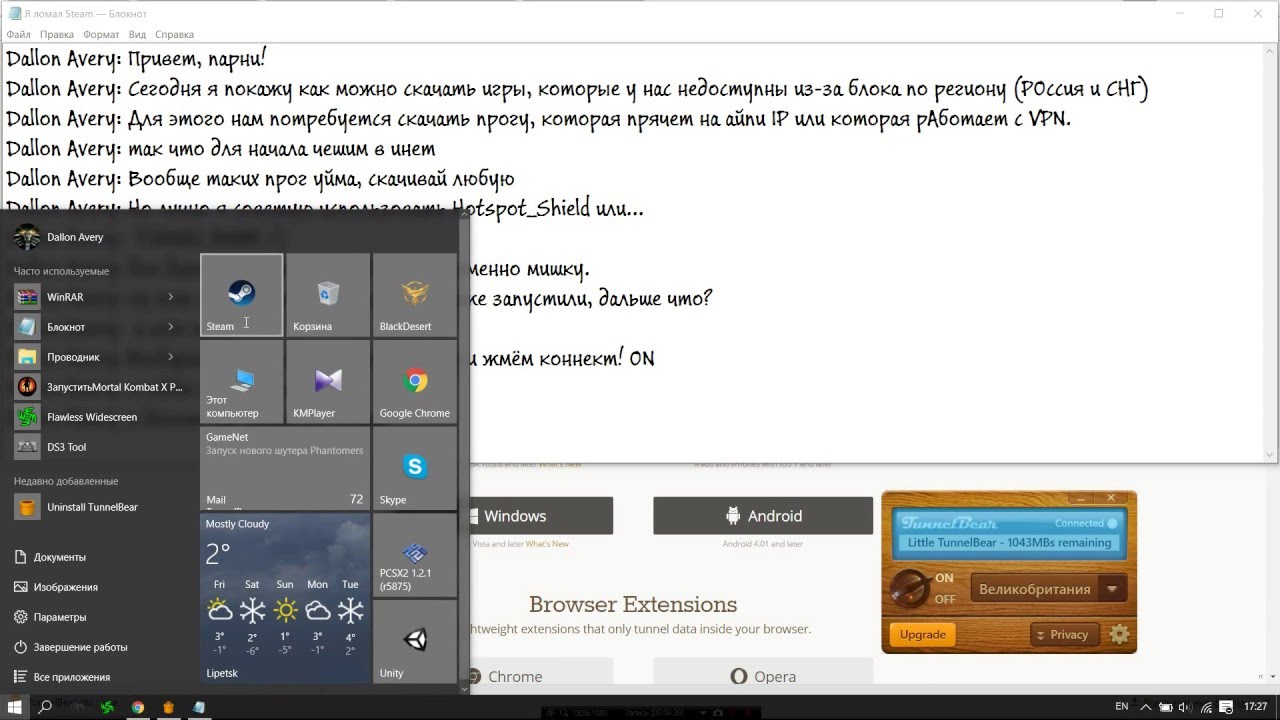1280x720 pixels.
Task: Expand TunnelBear Privacy options
Action: pos(1064,634)
